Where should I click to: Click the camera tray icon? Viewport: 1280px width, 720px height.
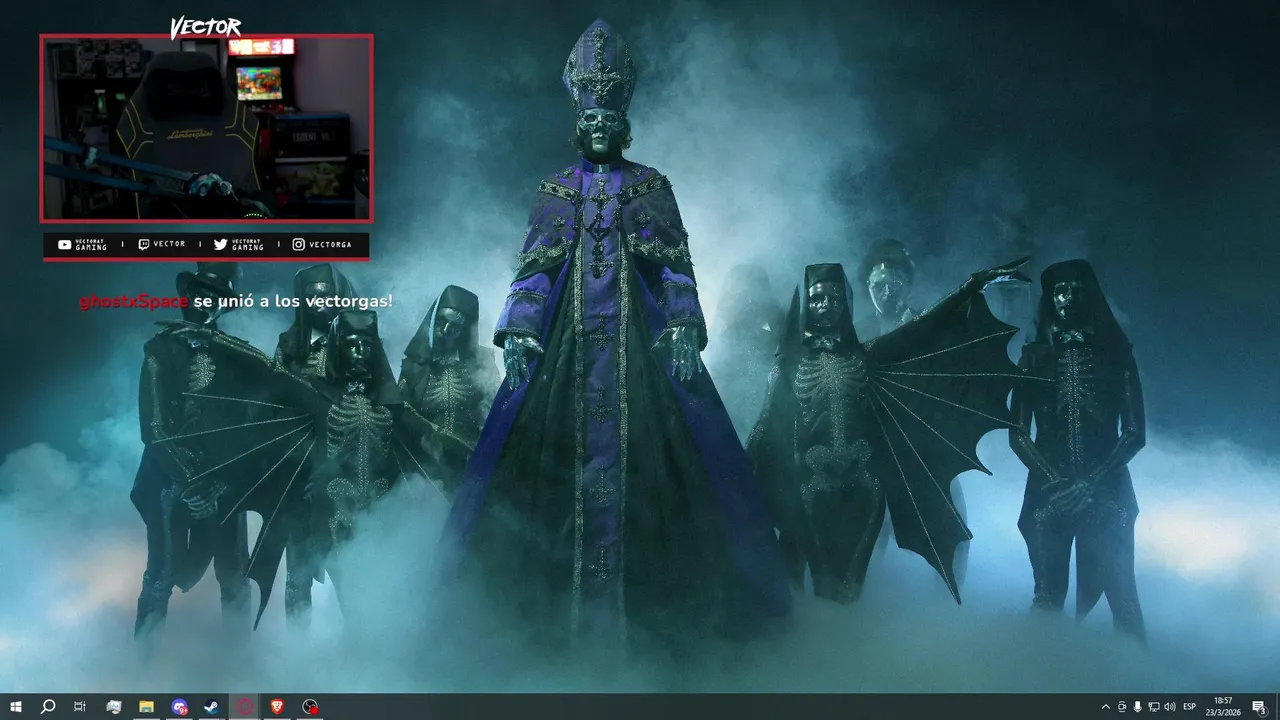point(1122,707)
